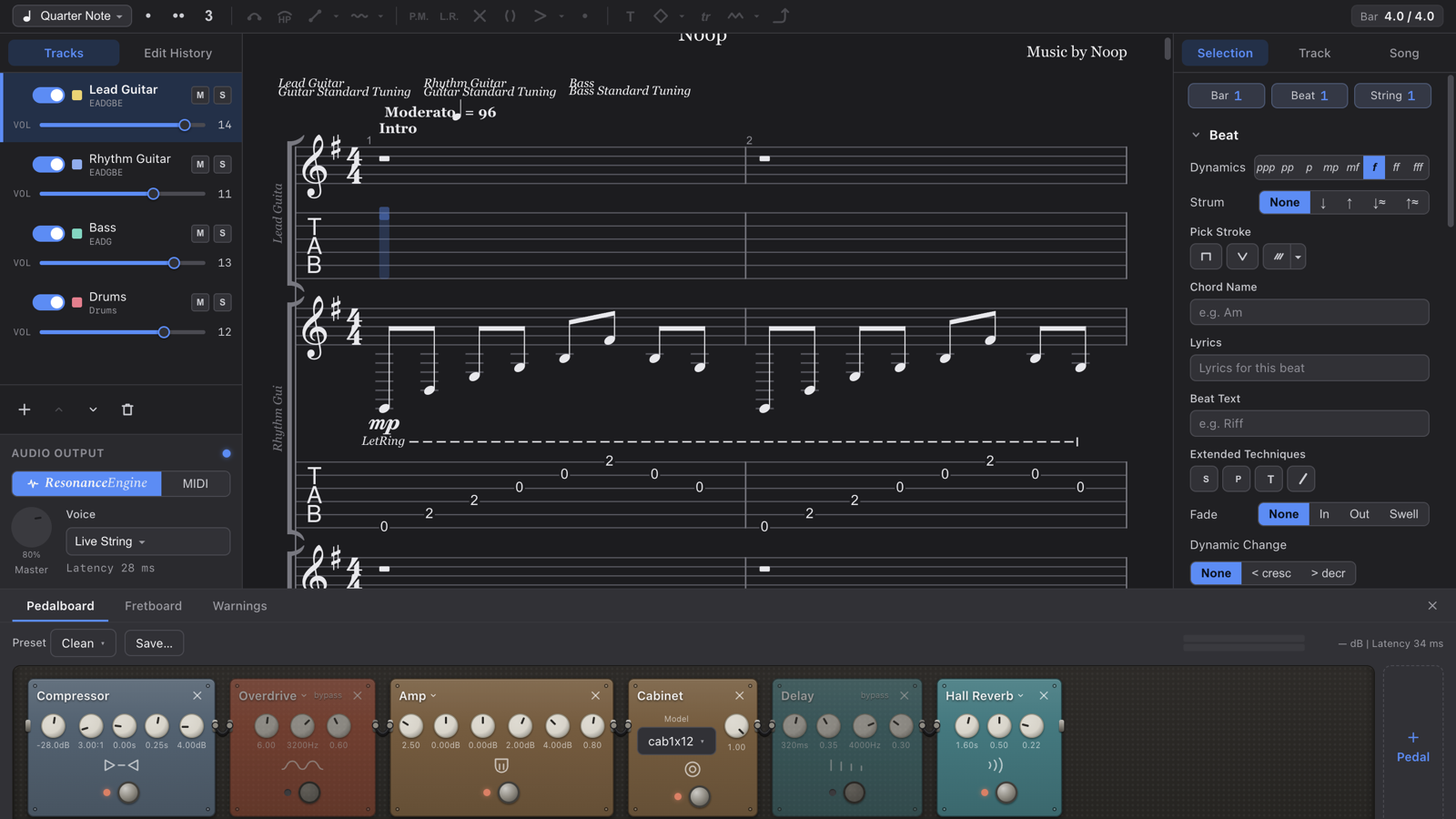This screenshot has width=1456, height=819.
Task: Toggle Rhythm Guitar track enable switch
Action: pyautogui.click(x=48, y=164)
